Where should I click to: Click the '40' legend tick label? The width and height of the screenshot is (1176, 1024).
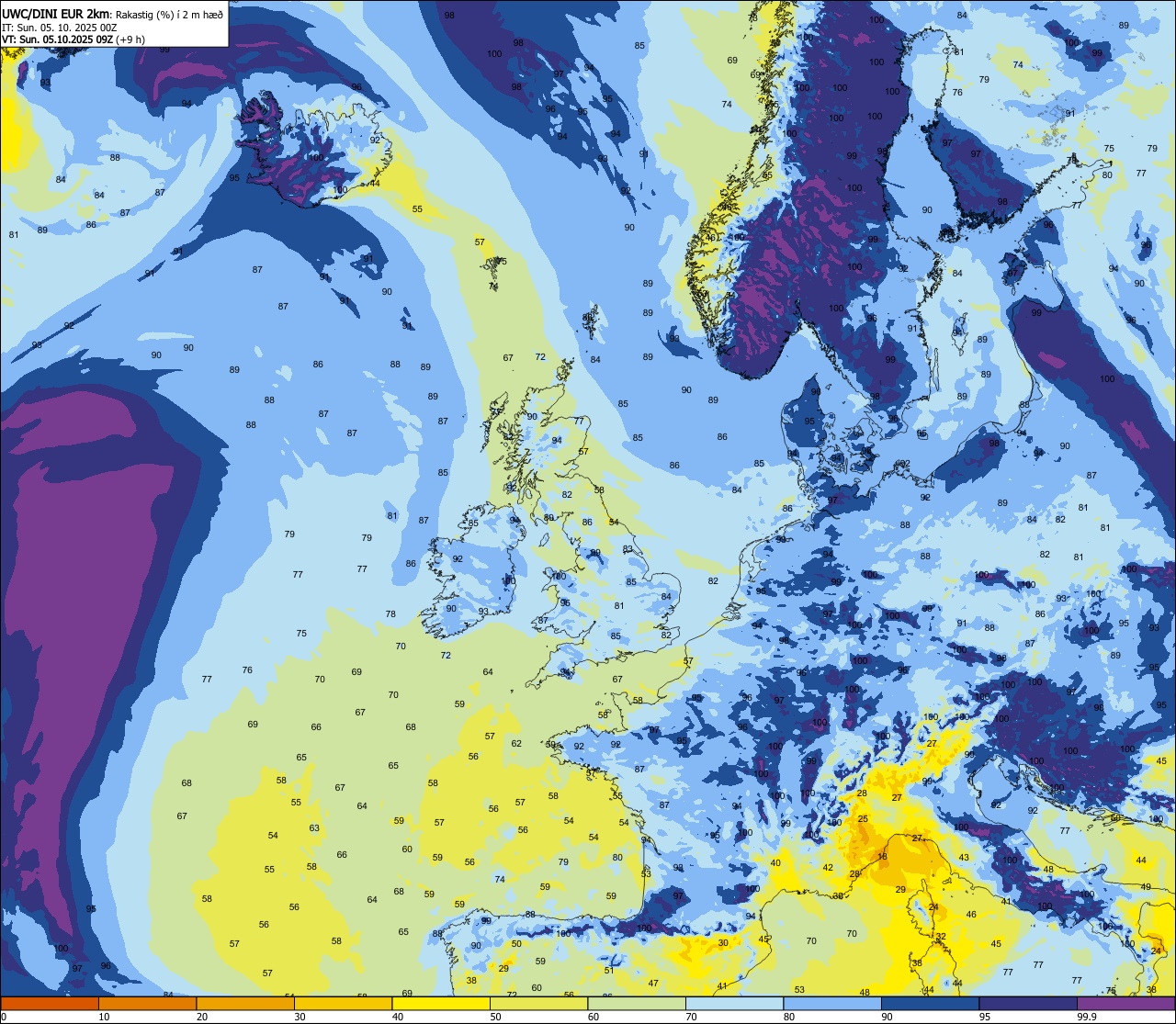[398, 1017]
